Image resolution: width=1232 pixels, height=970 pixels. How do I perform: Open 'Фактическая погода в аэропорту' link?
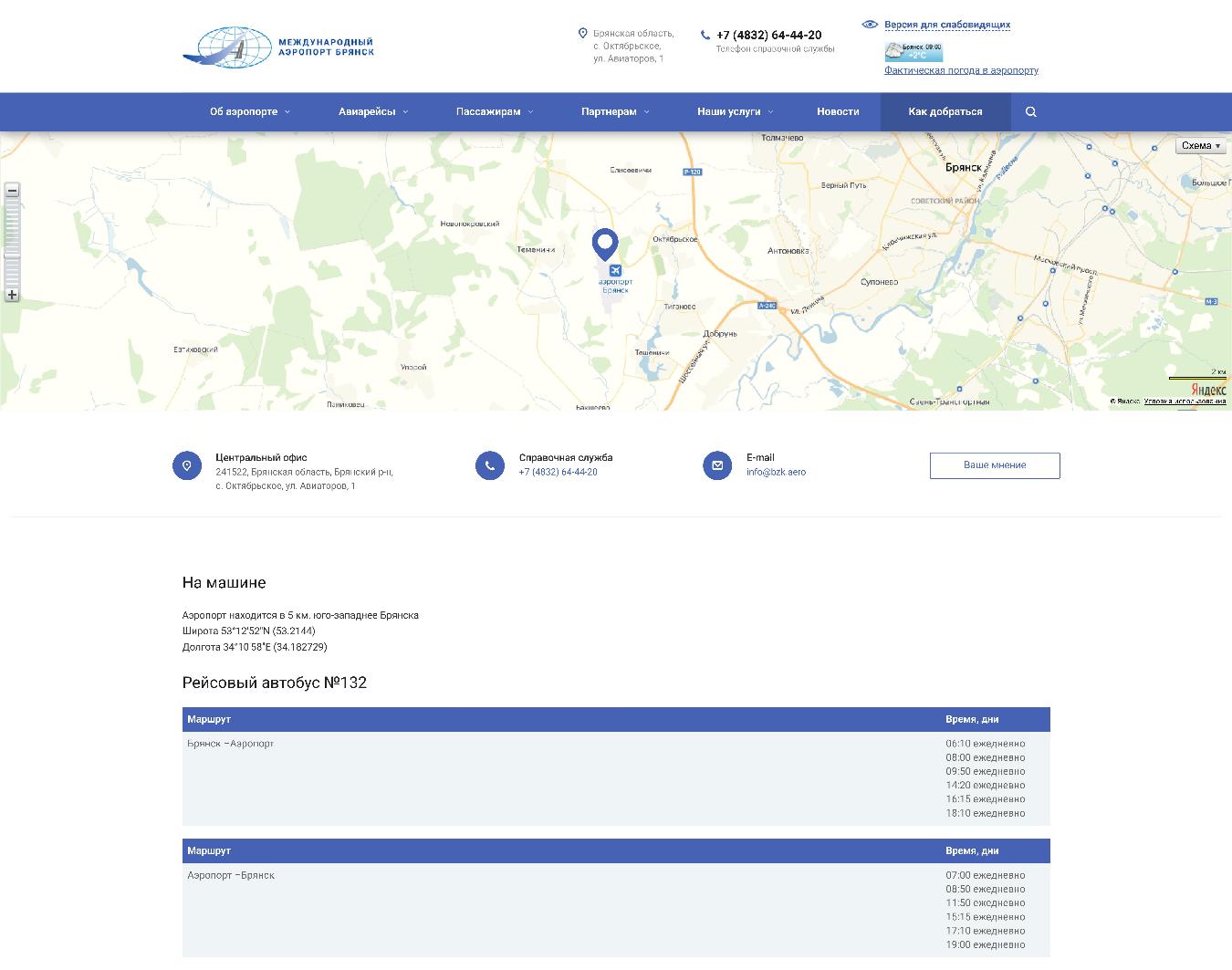[961, 70]
